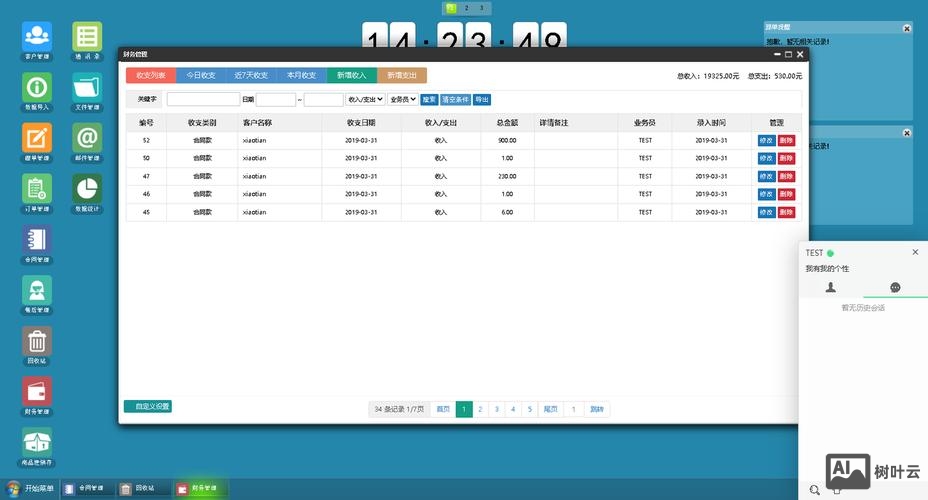Image resolution: width=928 pixels, height=500 pixels.
Task: Open the 商品进销存 box desktop icon
Action: [37, 443]
